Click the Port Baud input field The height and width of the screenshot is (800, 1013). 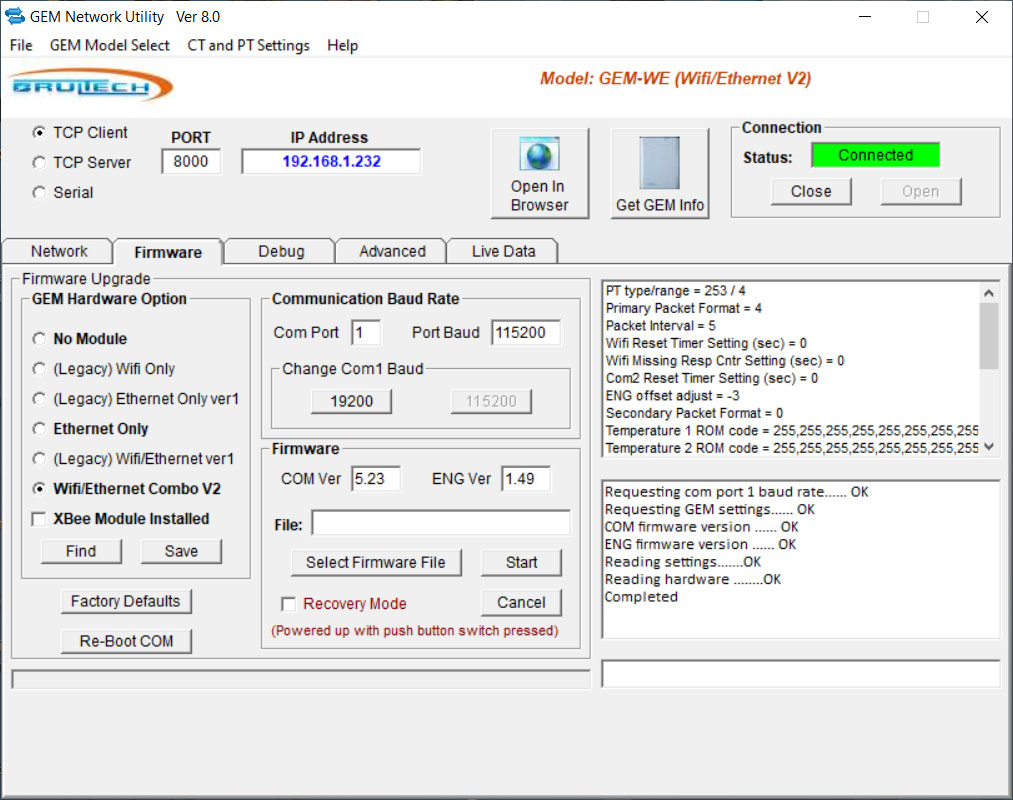click(x=525, y=333)
